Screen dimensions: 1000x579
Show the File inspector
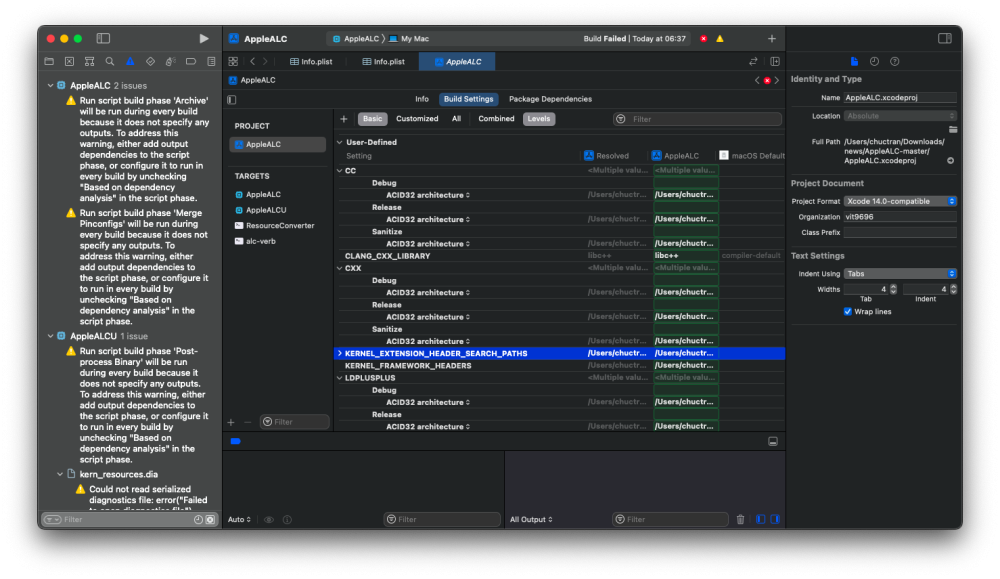[855, 62]
